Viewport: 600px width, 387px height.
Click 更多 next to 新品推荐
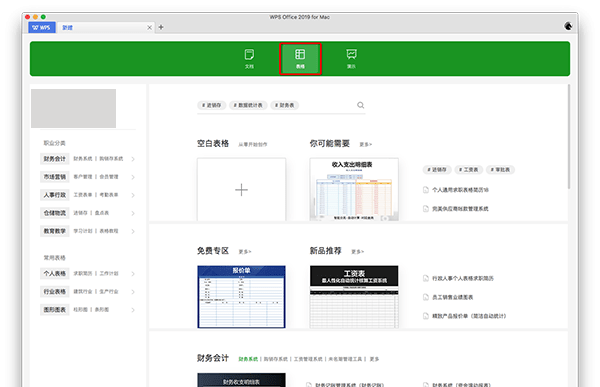click(x=358, y=252)
